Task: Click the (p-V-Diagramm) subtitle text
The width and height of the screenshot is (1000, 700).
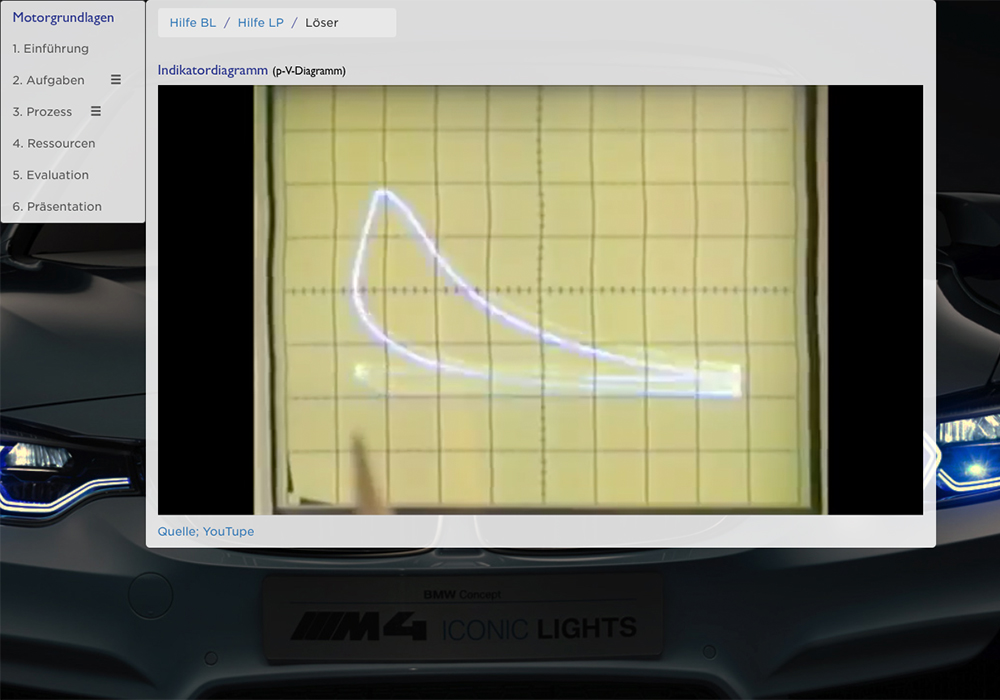Action: (309, 71)
